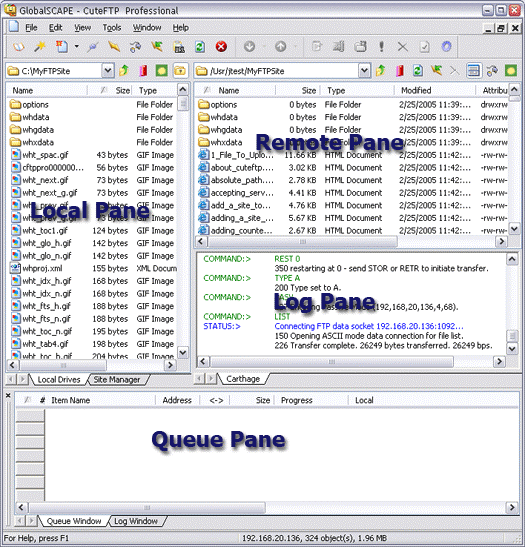
Task: Click the remote pane horizontal scrollbar thumb
Action: pyautogui.click(x=303, y=241)
